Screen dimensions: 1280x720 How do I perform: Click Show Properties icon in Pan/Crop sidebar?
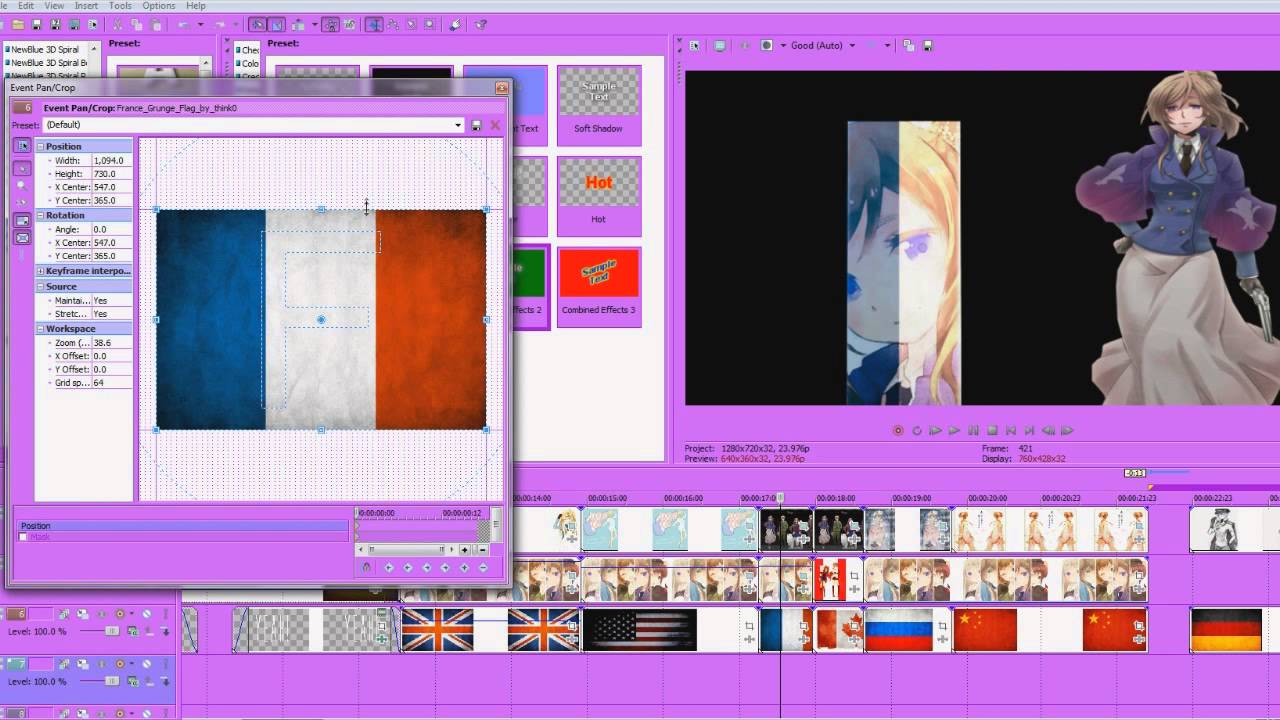pos(22,146)
